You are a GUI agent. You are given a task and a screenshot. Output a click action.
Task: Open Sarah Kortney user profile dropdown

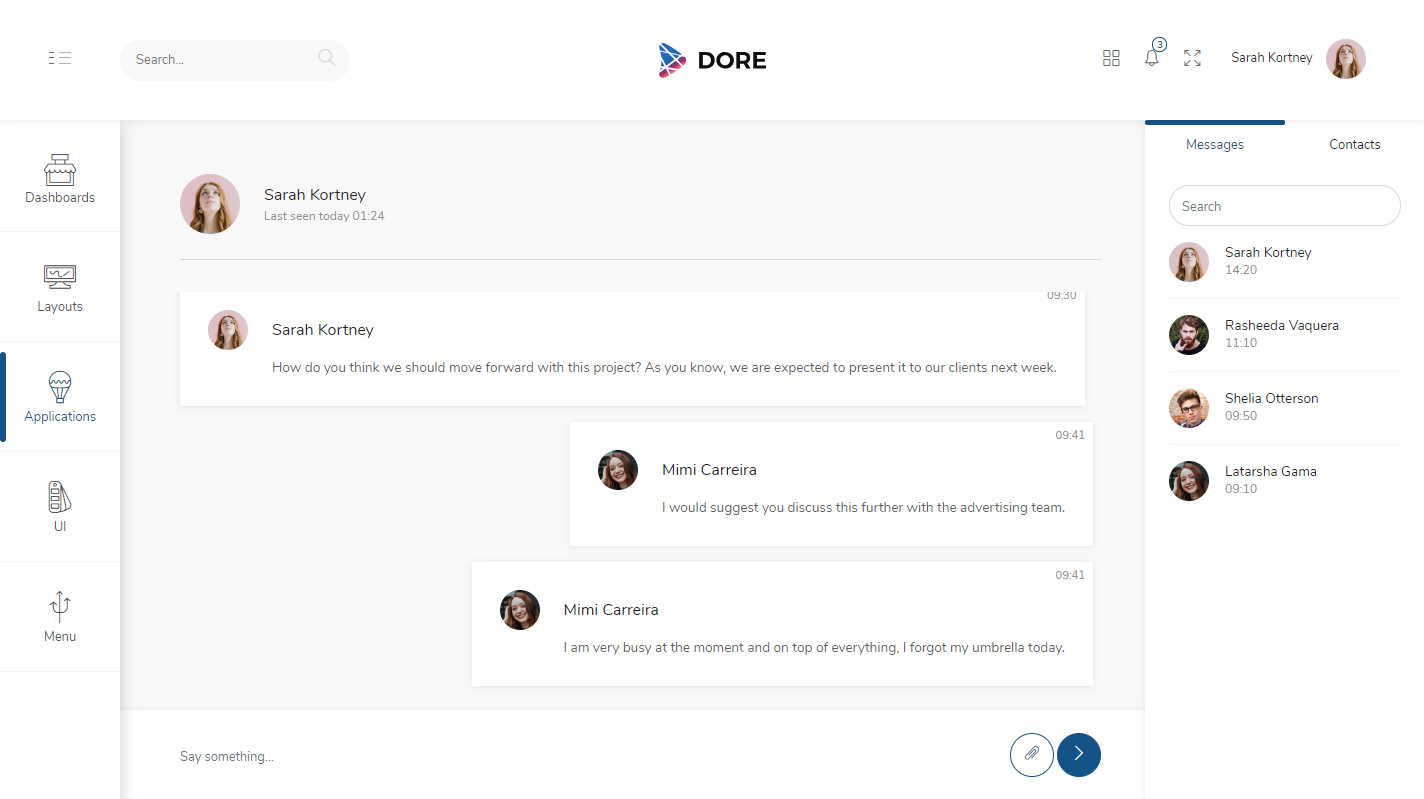click(x=1297, y=58)
